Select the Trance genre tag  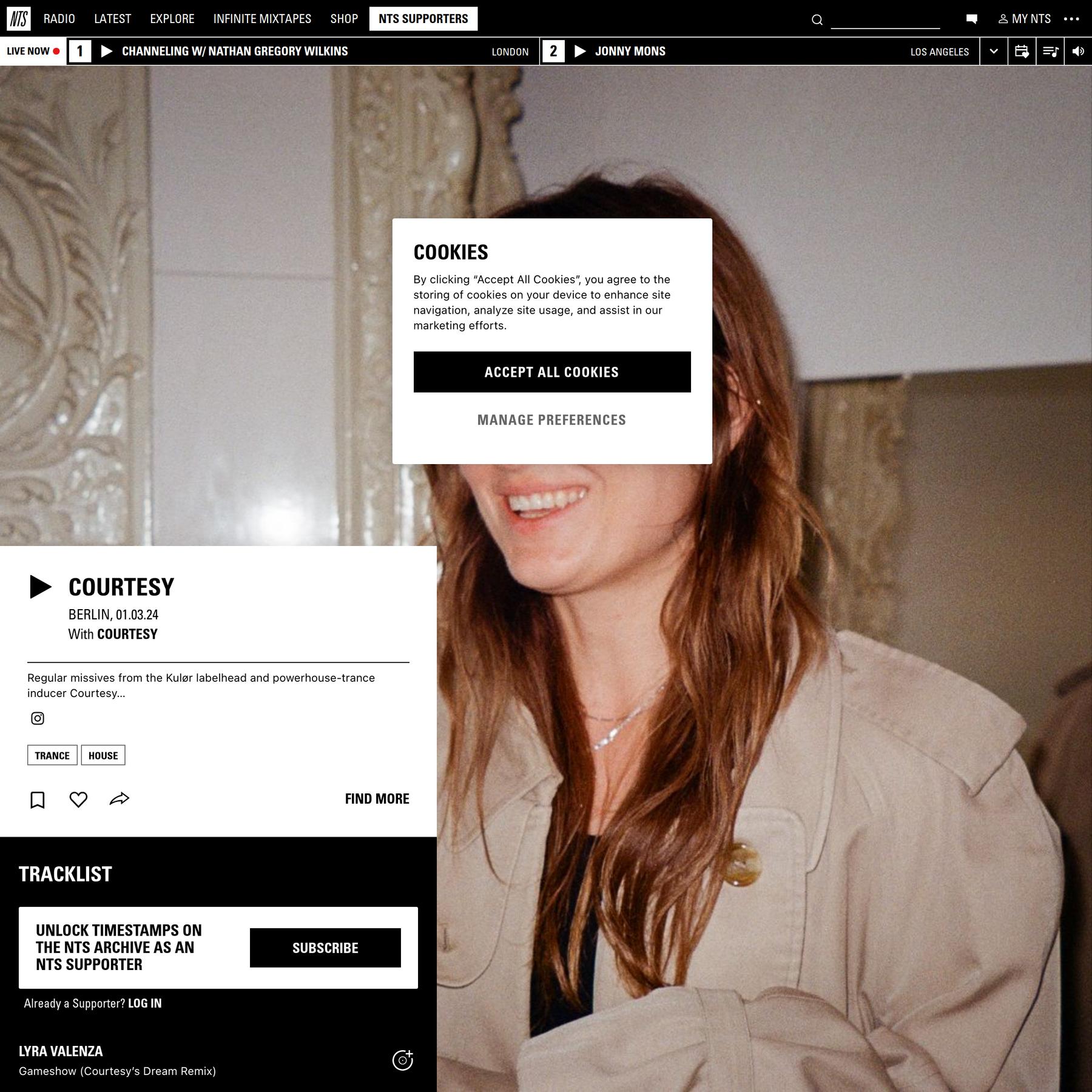click(52, 755)
